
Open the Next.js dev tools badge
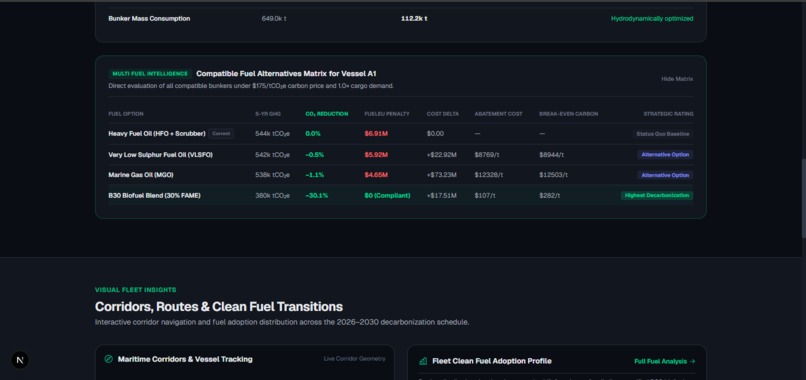[x=20, y=360]
